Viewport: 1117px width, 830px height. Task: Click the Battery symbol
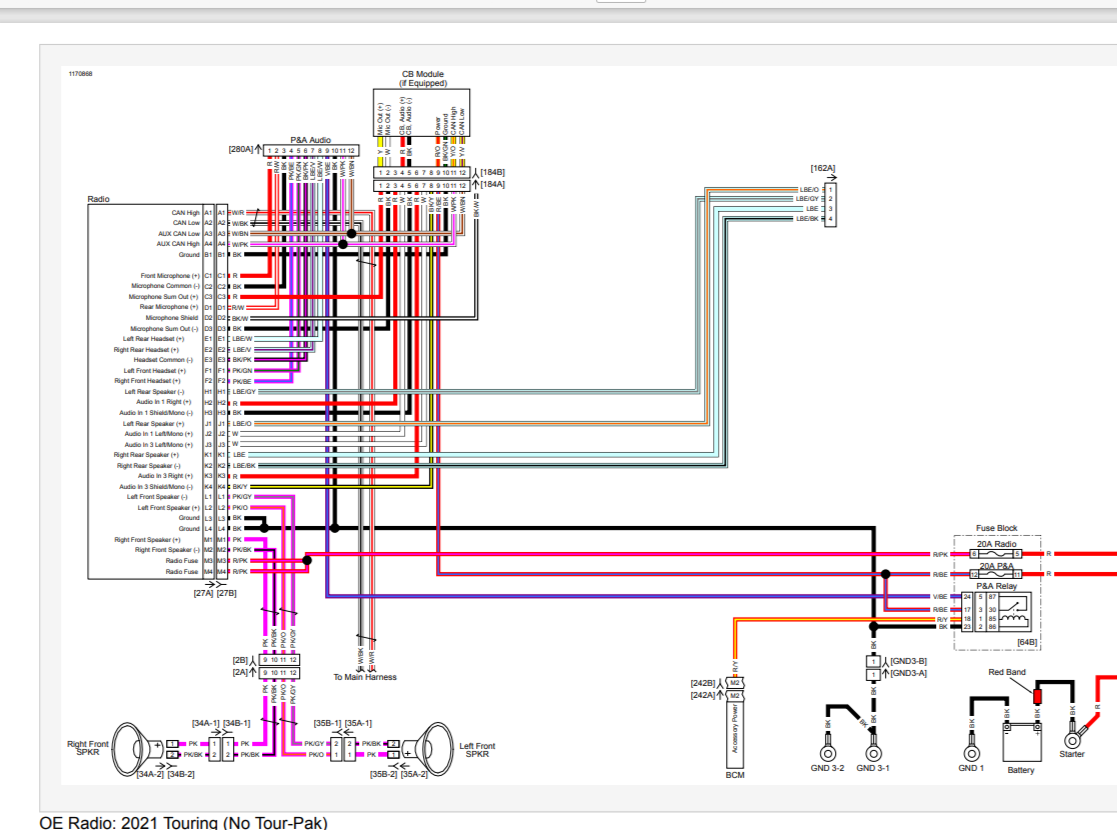[1020, 743]
